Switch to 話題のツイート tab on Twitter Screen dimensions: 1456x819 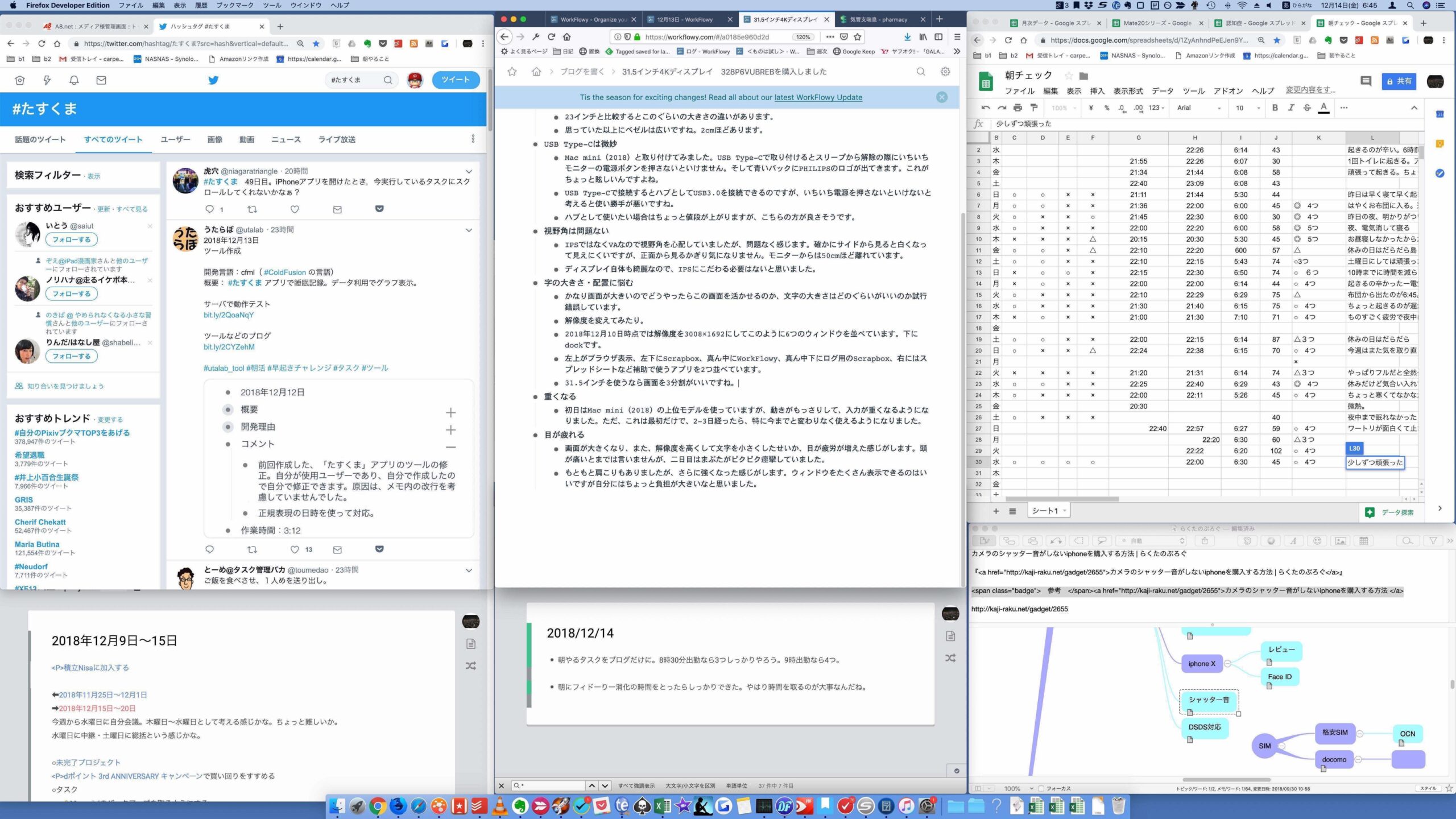tap(40, 139)
